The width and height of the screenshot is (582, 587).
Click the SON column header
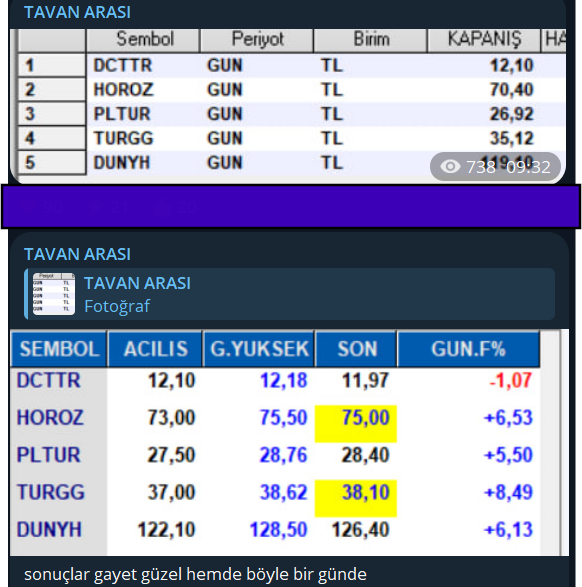pos(357,349)
